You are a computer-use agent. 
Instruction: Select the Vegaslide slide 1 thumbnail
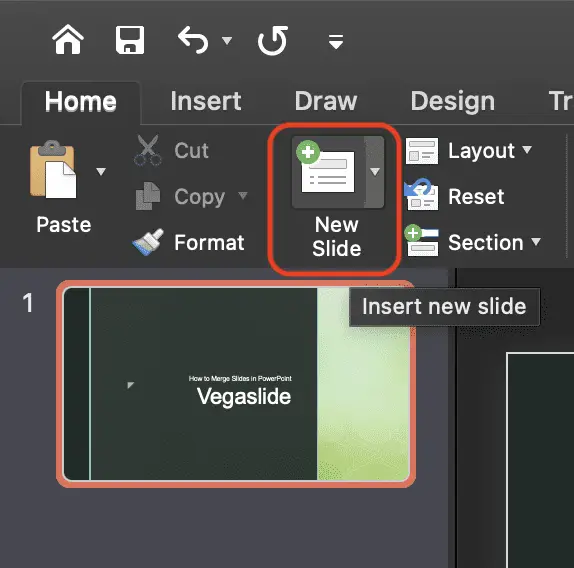236,384
